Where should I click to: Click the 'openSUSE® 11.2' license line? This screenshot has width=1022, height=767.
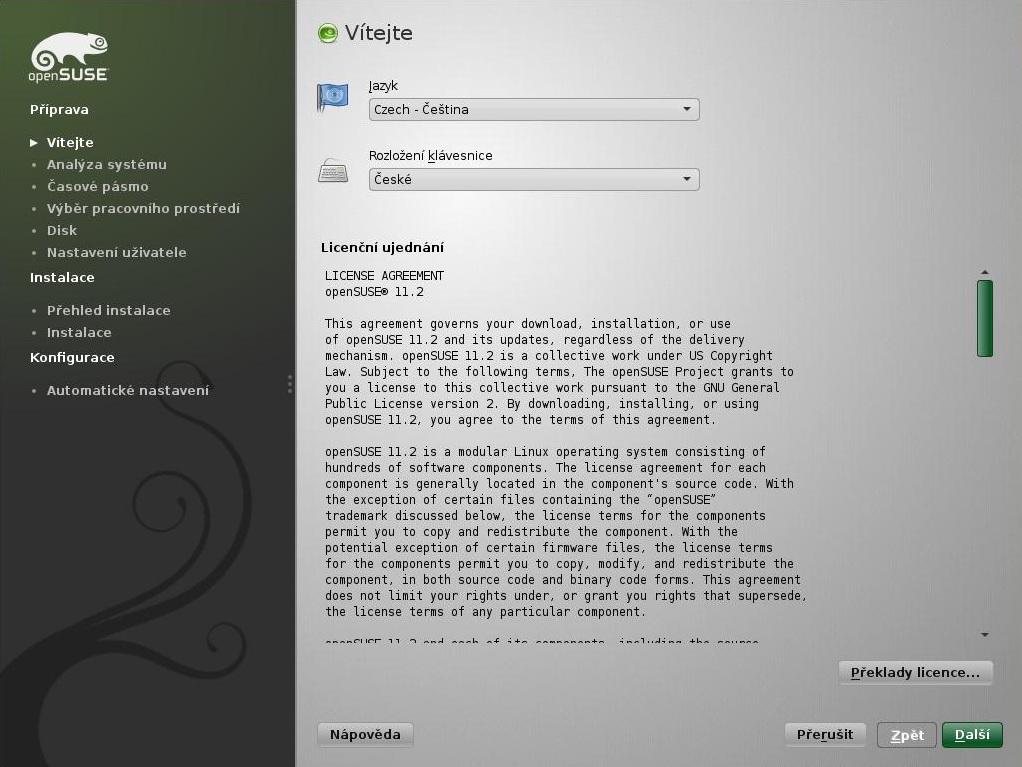point(374,292)
